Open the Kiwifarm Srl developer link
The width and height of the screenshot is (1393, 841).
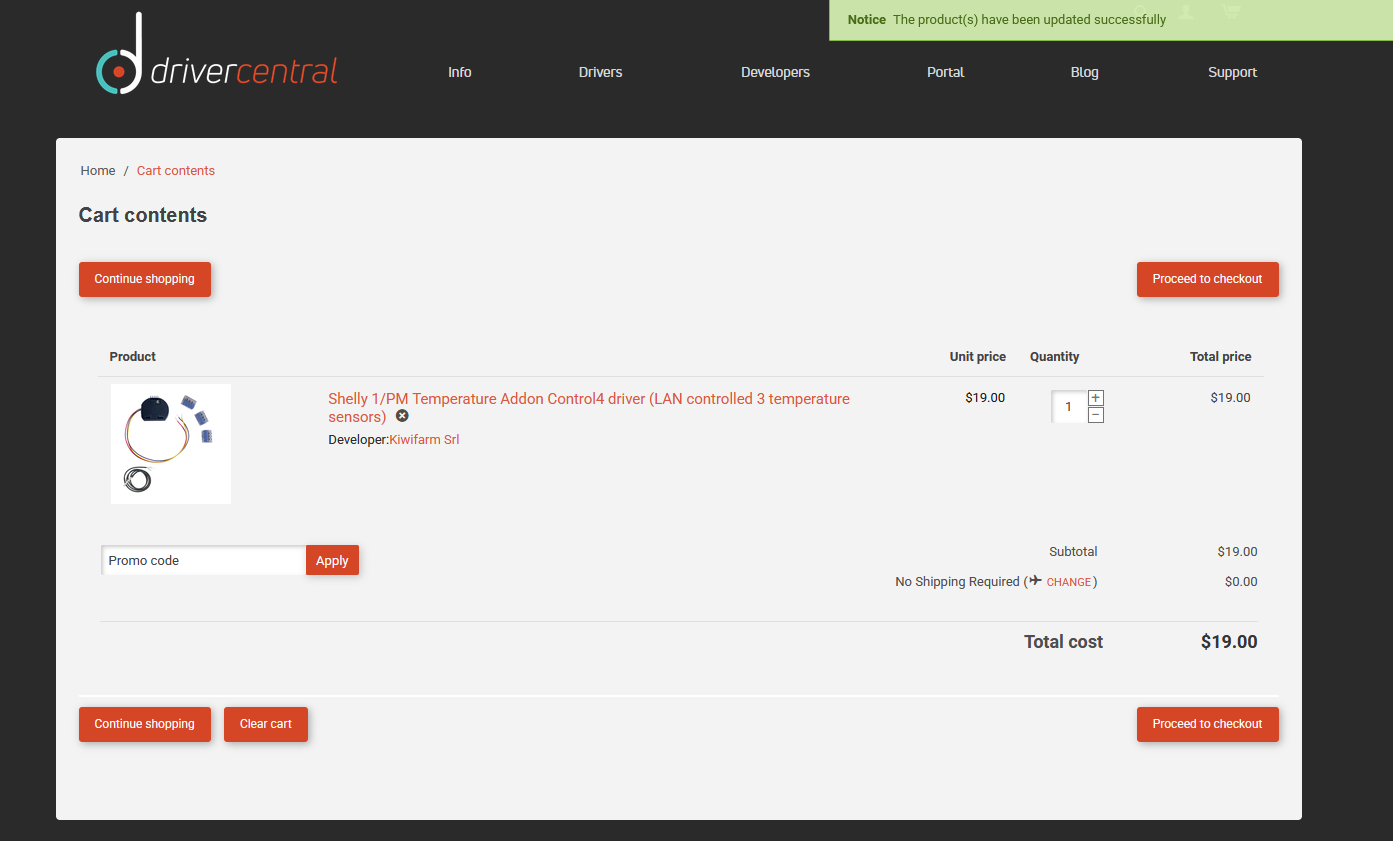click(x=424, y=440)
